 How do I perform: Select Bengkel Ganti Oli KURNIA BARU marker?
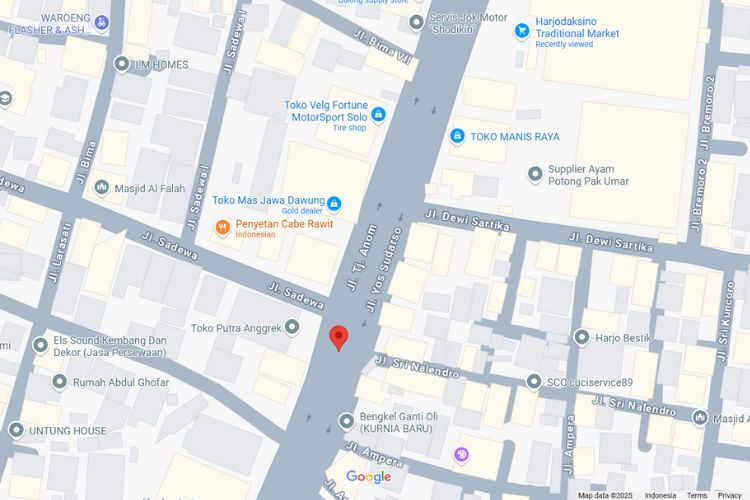[x=346, y=422]
